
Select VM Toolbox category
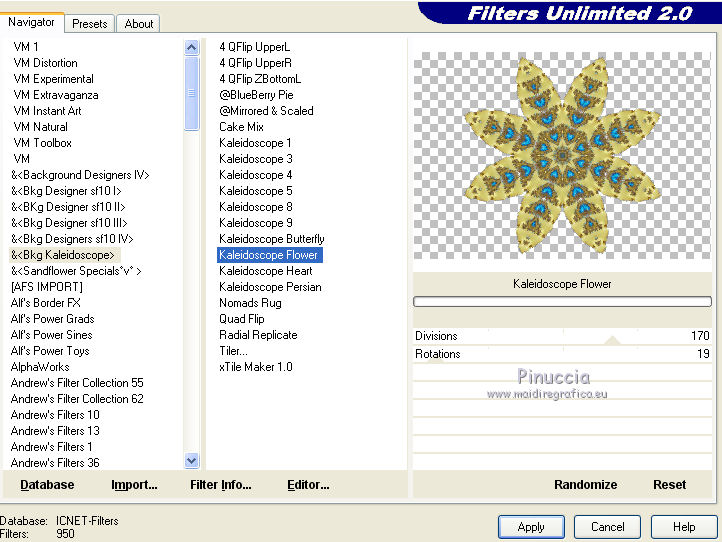pyautogui.click(x=42, y=143)
